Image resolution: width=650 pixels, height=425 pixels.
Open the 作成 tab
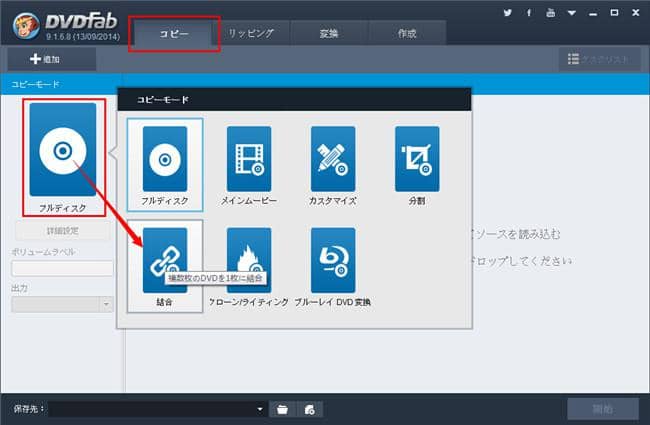407,34
